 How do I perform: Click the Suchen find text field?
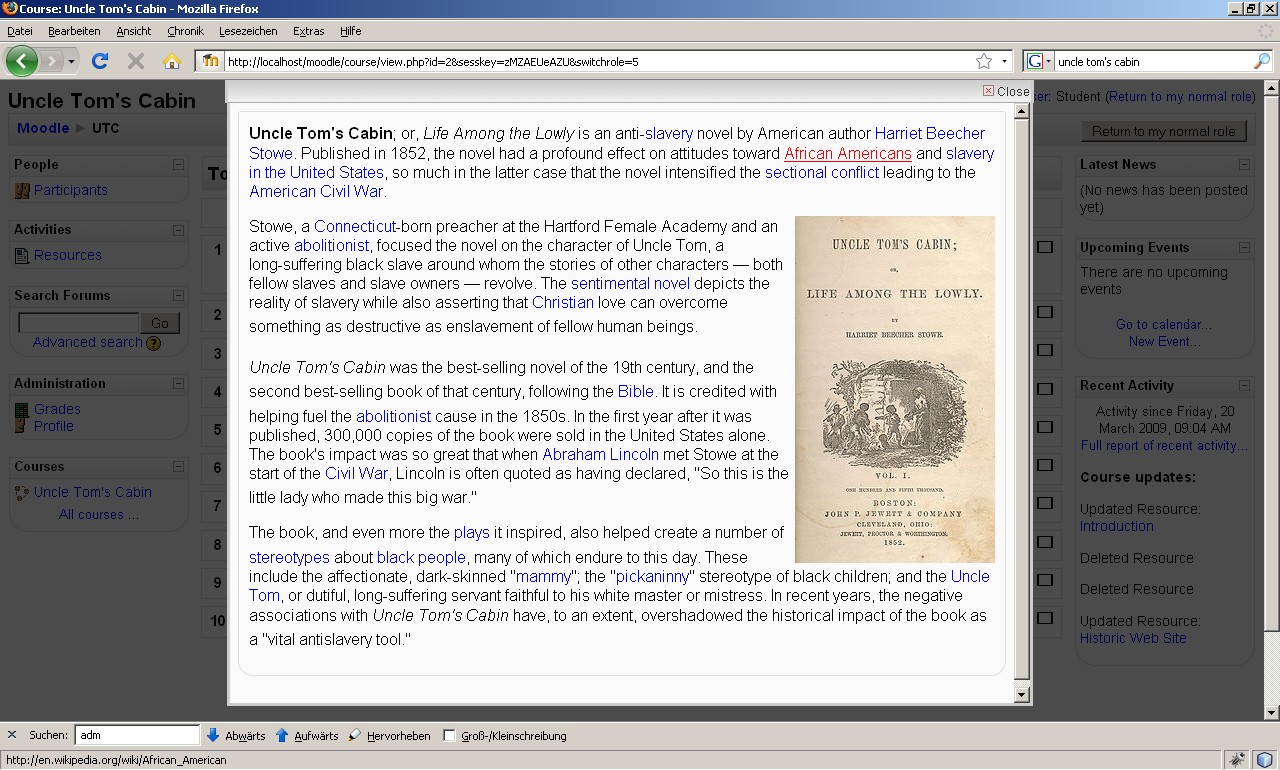click(137, 735)
